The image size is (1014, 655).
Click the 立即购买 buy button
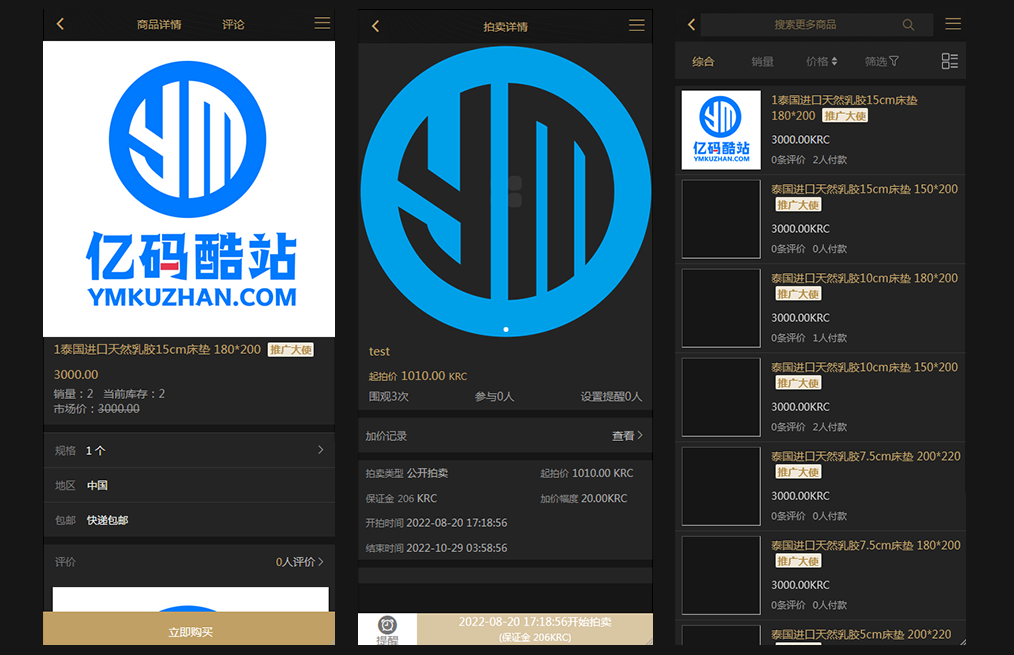pos(189,628)
